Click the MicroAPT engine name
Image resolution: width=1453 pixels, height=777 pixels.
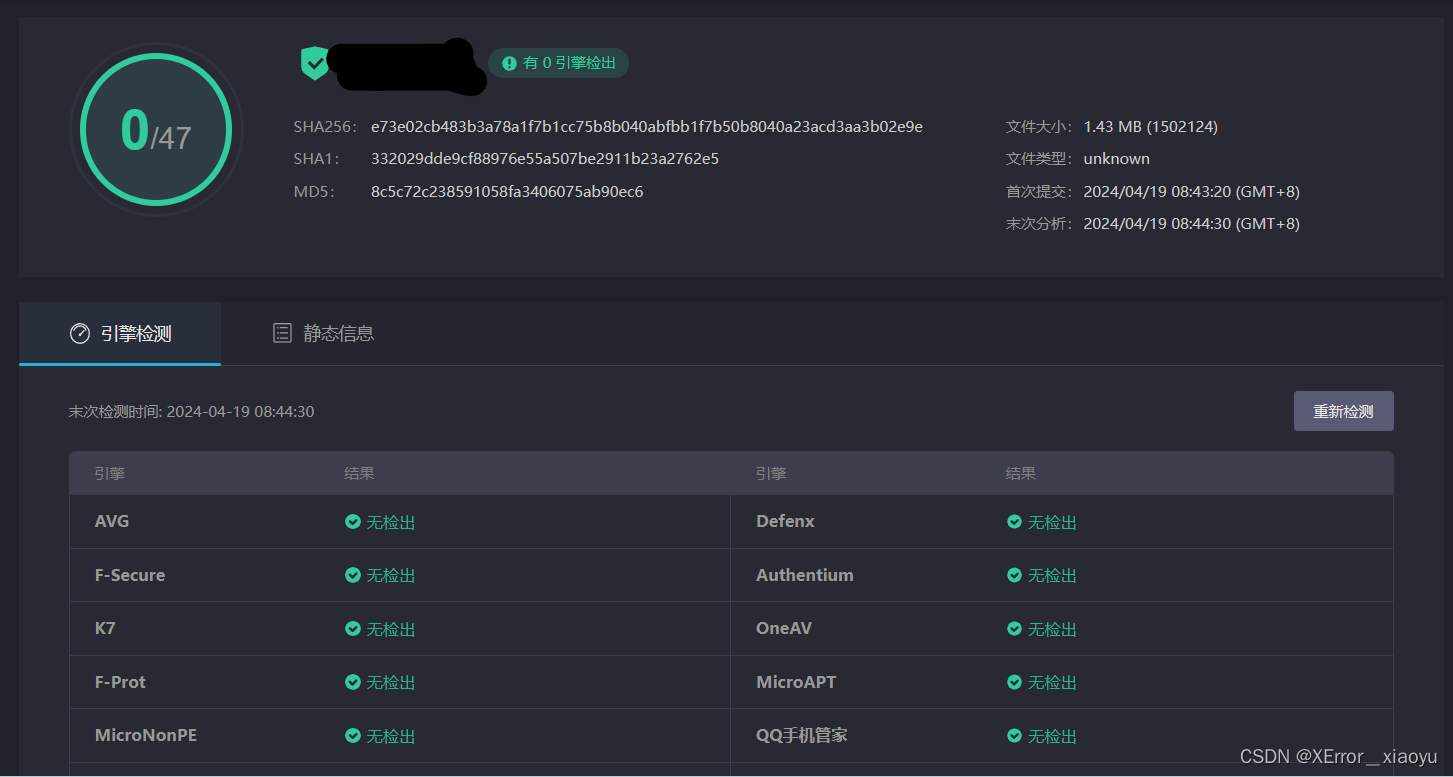tap(796, 682)
